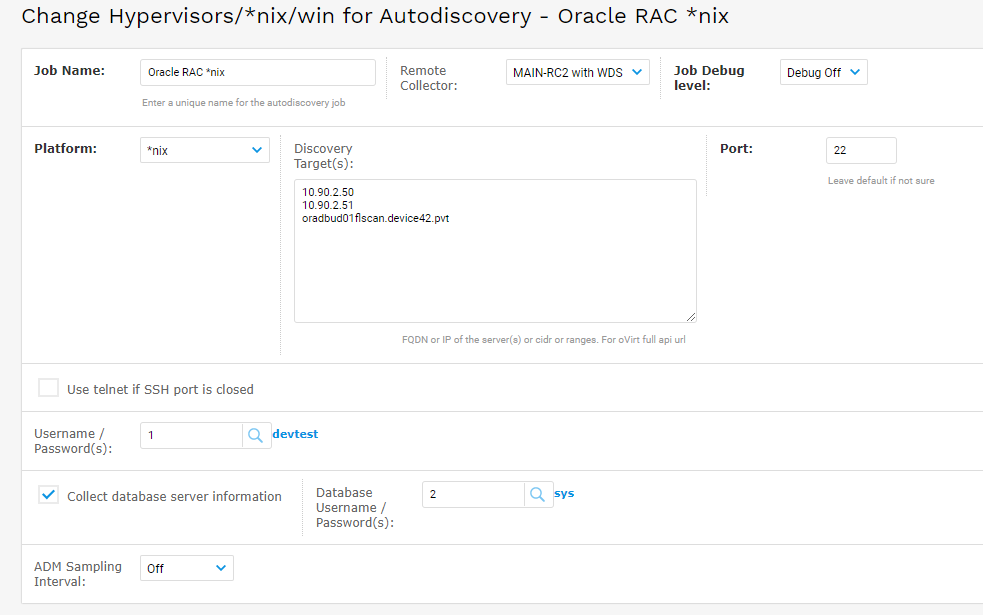Open the Remote Collector dropdown
983x615 pixels.
pyautogui.click(x=577, y=72)
